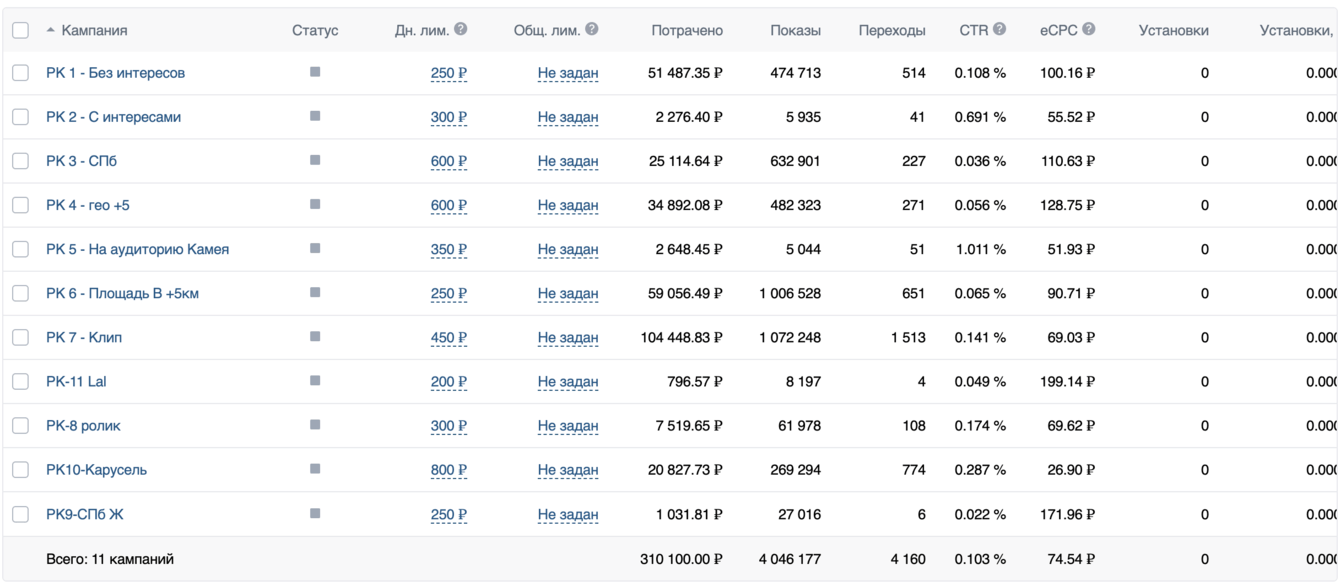Screen dimensions: 1340x586
Task: Open campaign РК 5 - На аудиторию Камея
Action: [x=137, y=249]
